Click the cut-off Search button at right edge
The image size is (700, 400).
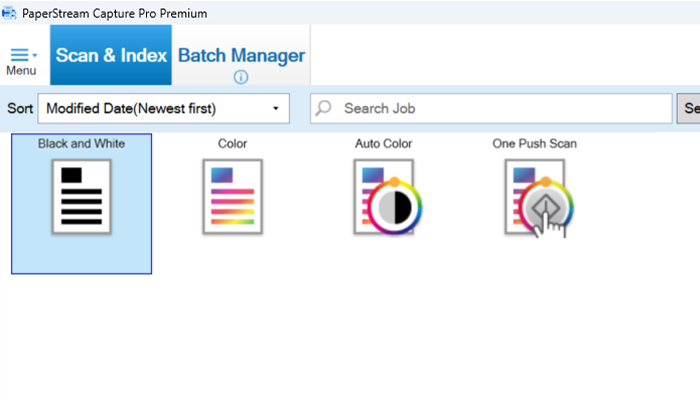689,108
